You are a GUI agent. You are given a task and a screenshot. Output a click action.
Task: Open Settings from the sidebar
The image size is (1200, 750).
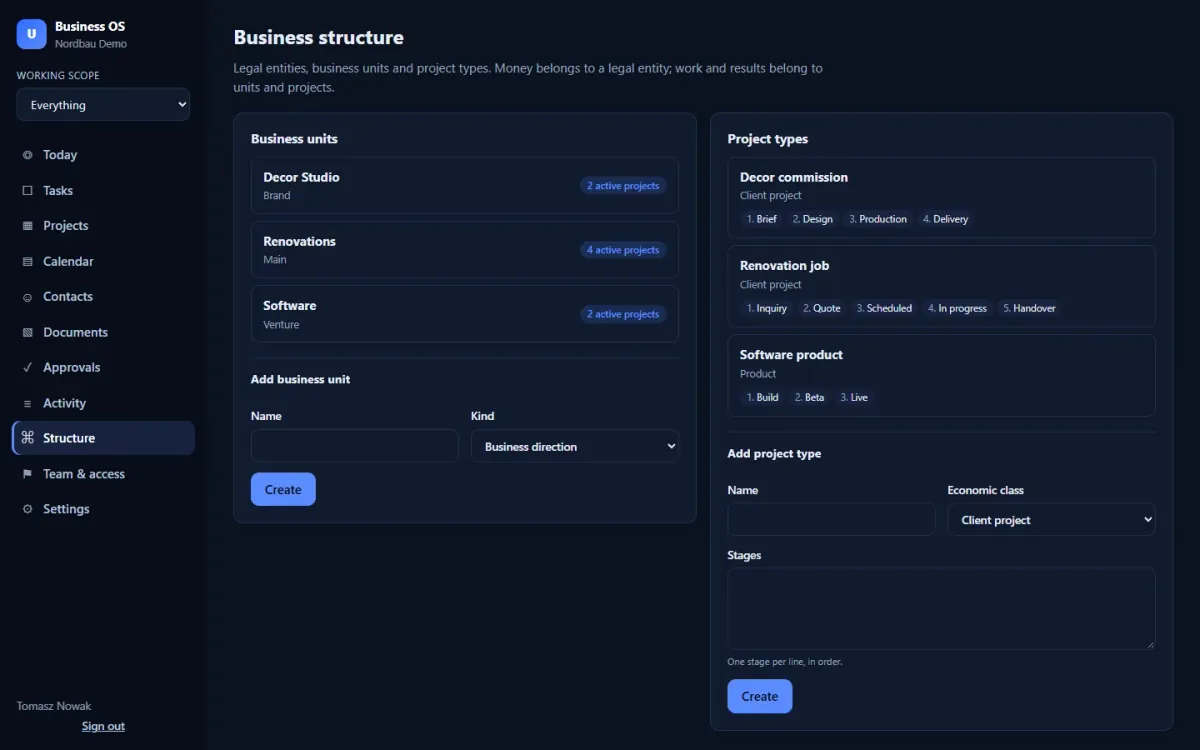pos(103,509)
